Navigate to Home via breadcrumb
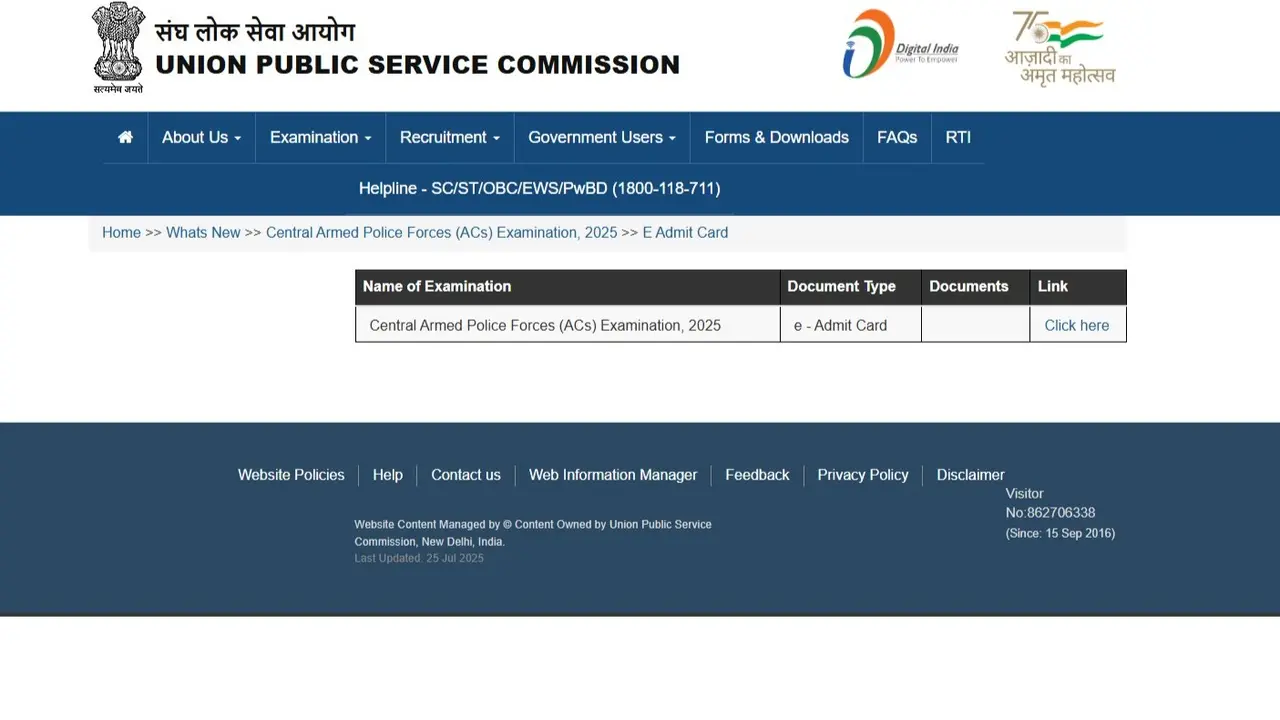This screenshot has height=720, width=1280. [121, 232]
